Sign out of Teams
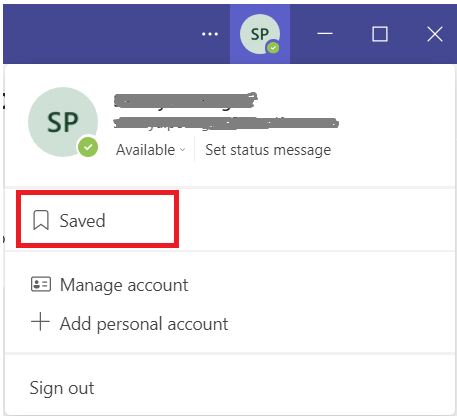457x416 pixels. click(62, 388)
